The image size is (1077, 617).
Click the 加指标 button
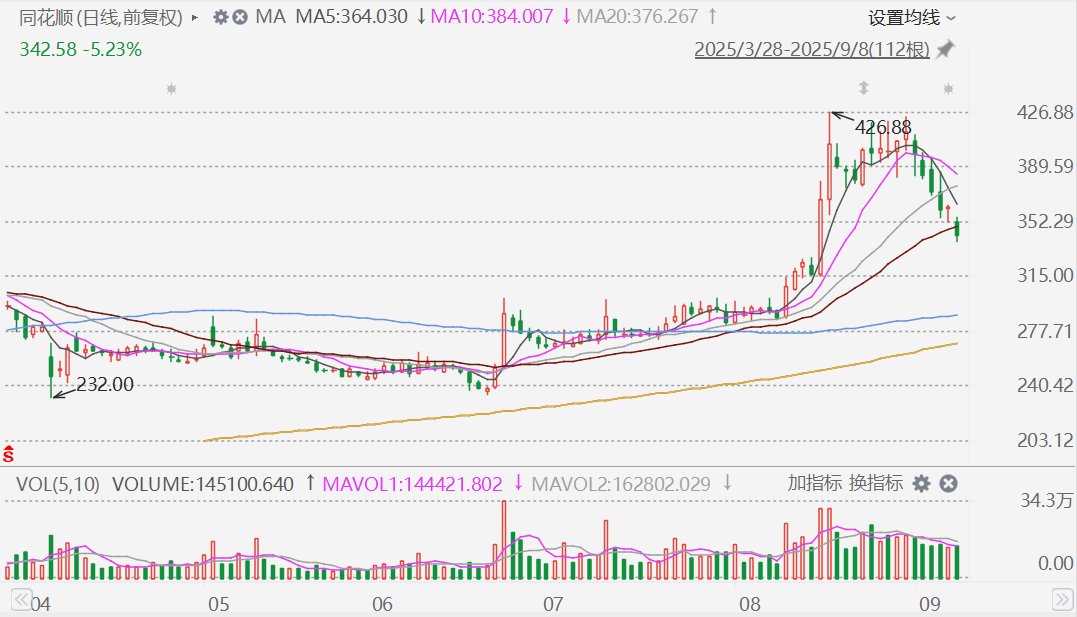click(815, 483)
